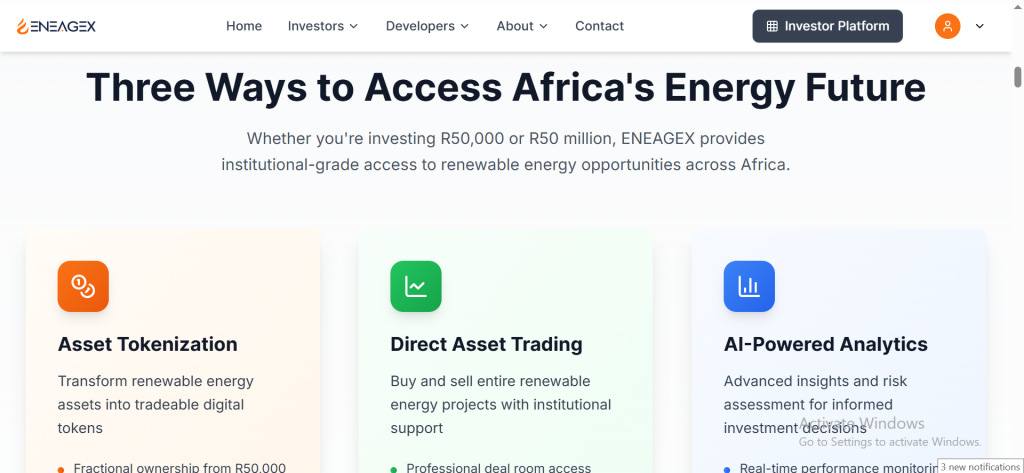
Task: Click the blue AI-Powered Analytics bar icon
Action: click(749, 286)
